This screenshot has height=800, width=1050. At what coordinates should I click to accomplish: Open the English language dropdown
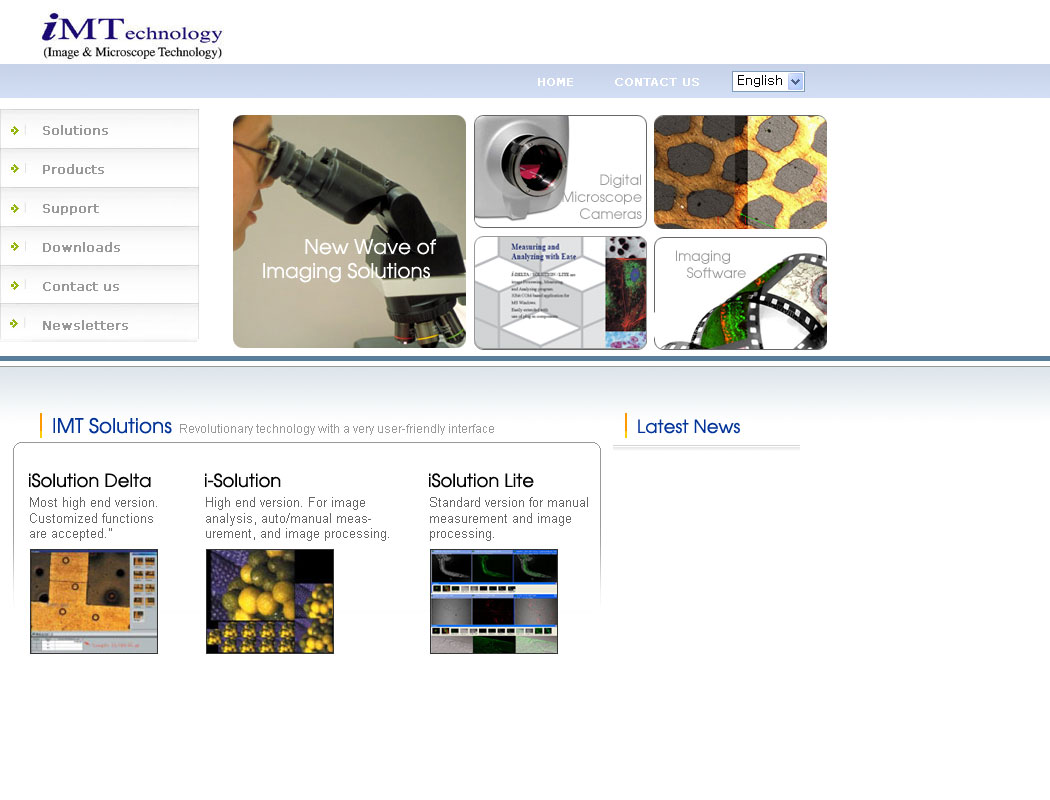pyautogui.click(x=768, y=81)
